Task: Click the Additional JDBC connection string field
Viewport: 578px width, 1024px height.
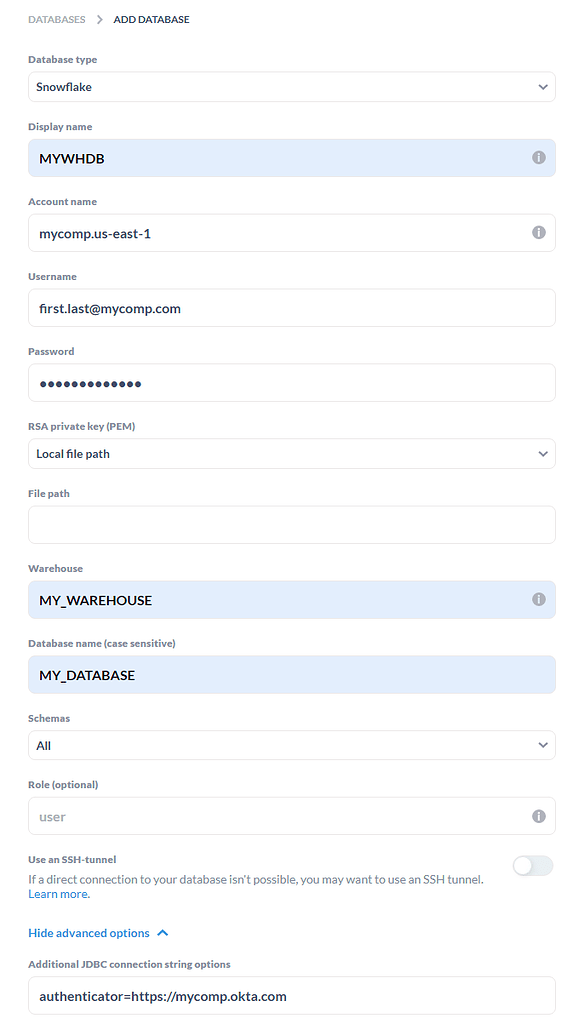Action: pos(290,996)
